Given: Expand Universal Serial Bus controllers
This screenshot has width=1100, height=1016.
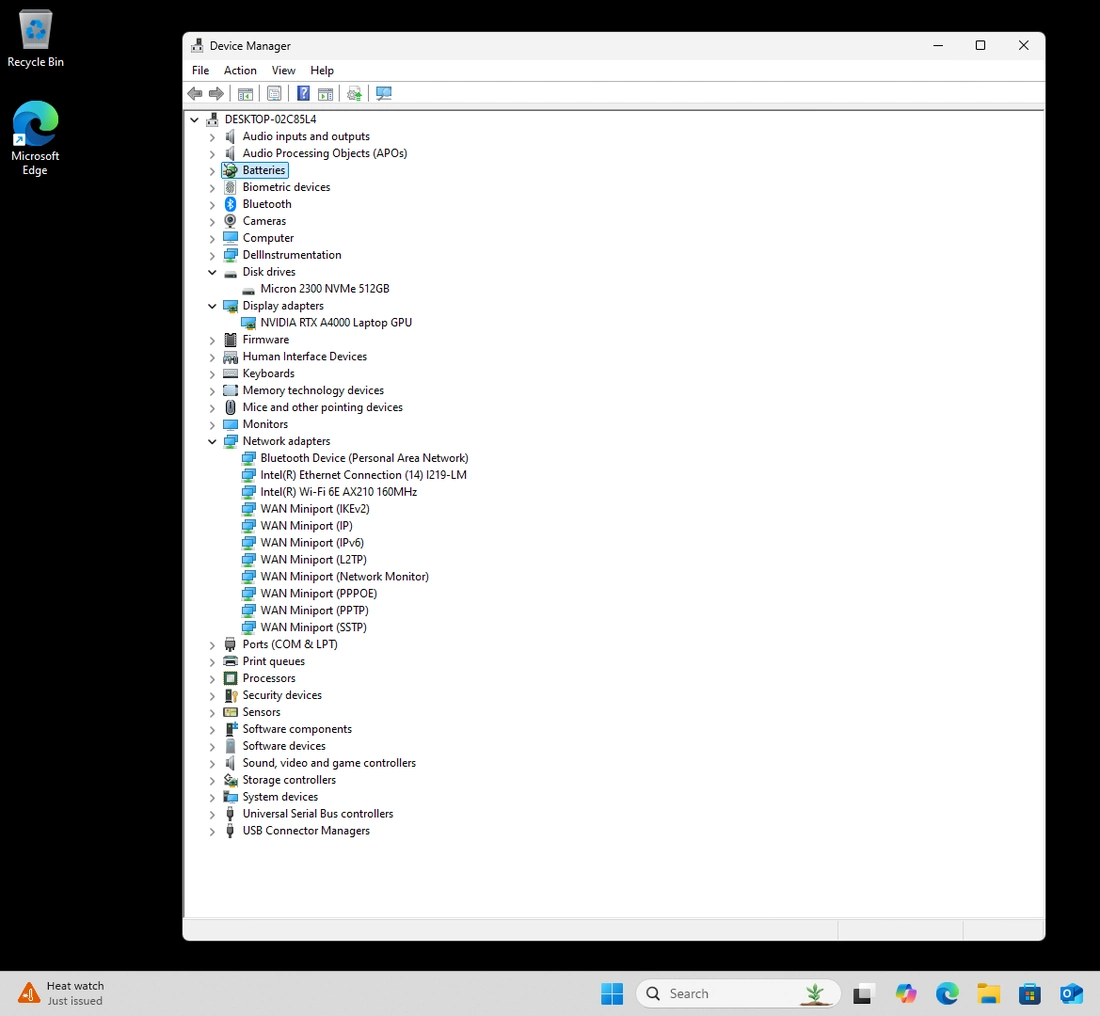Looking at the screenshot, I should tap(212, 814).
